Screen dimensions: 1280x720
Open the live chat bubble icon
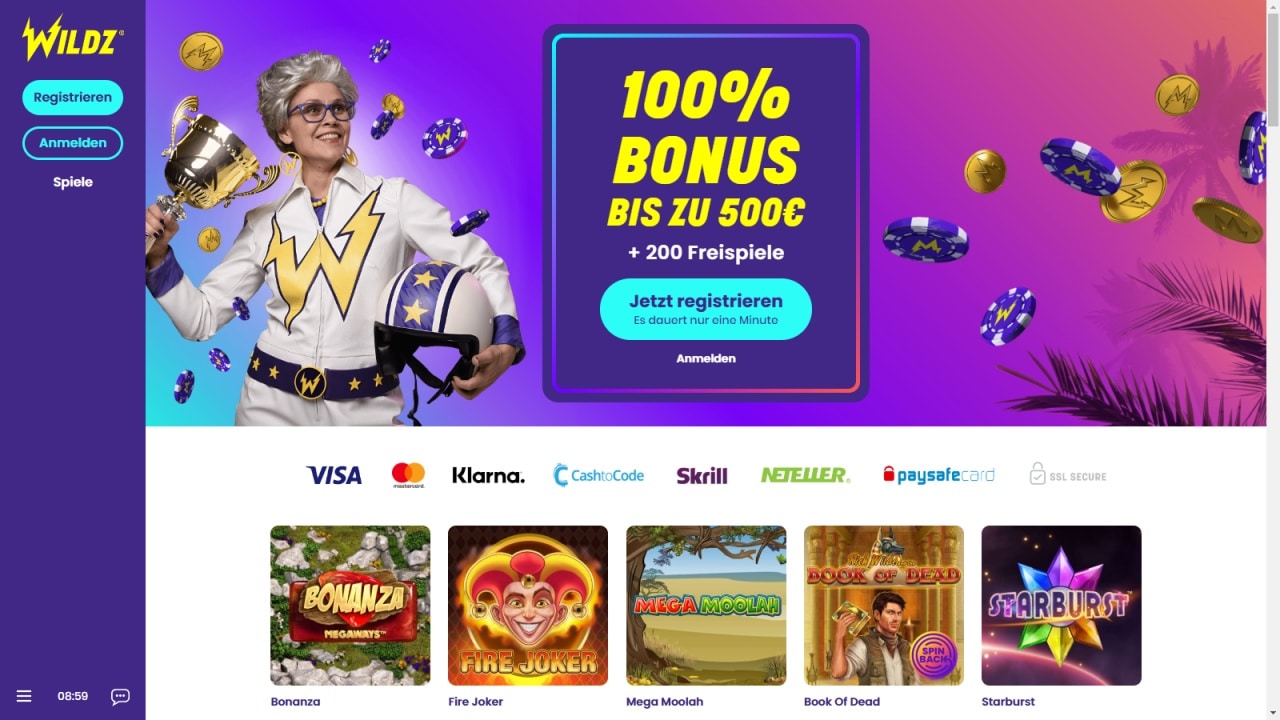point(120,697)
